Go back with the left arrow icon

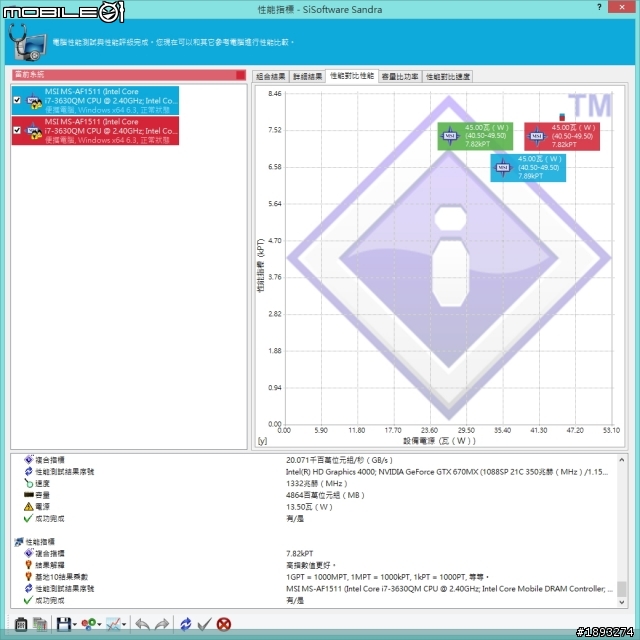click(142, 624)
